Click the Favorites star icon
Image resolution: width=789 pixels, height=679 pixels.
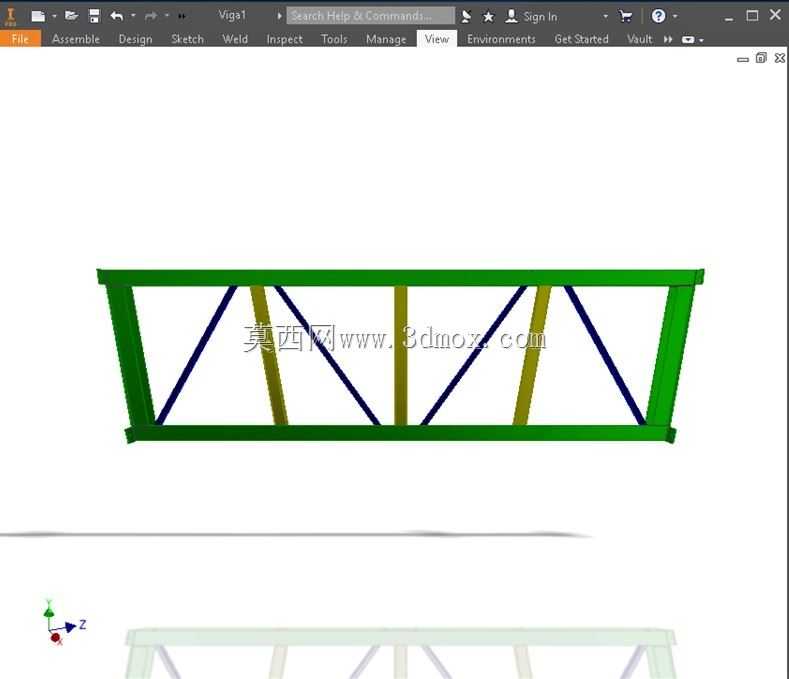coord(488,17)
